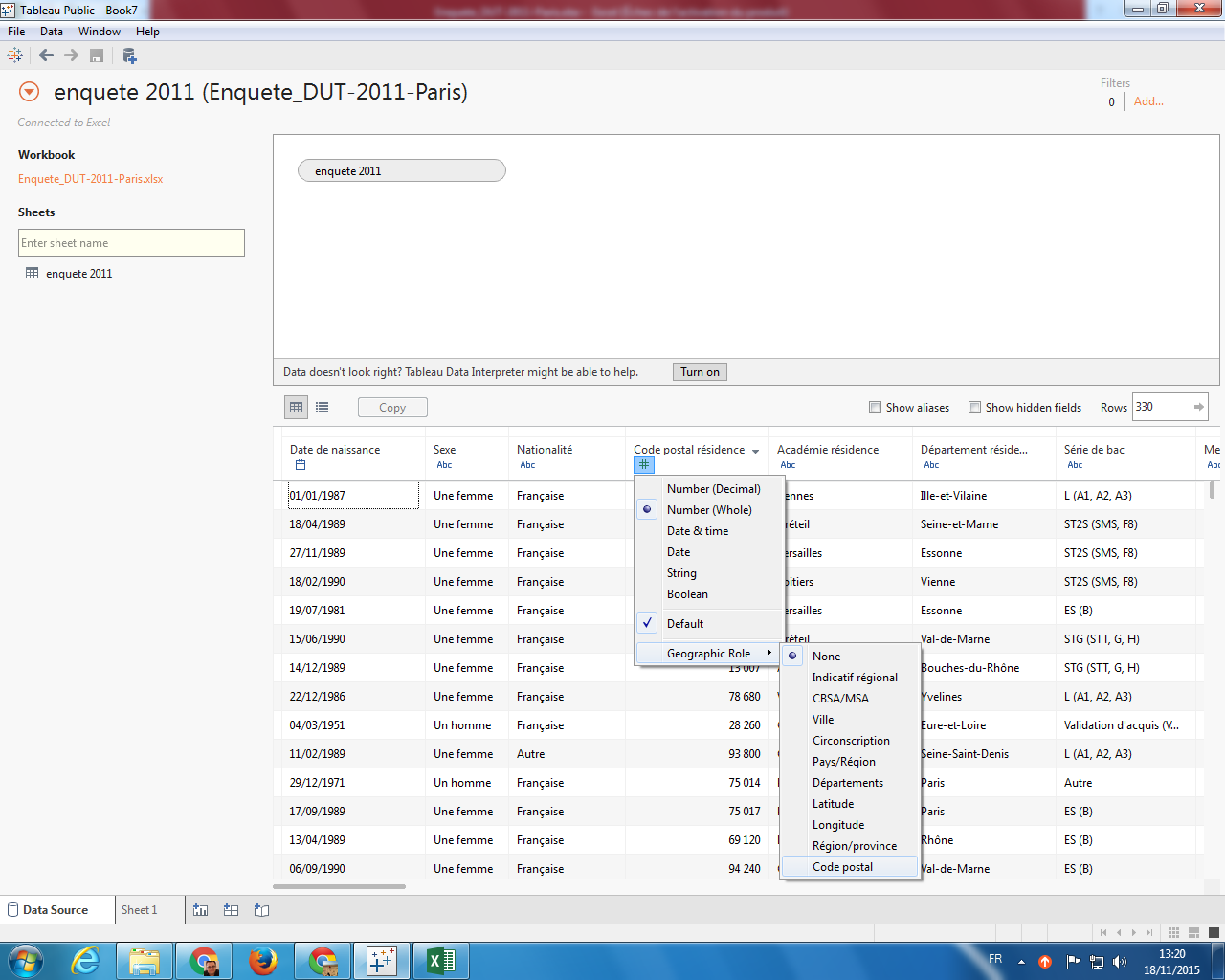Click the Abc type icon under Département résidence

931,465
